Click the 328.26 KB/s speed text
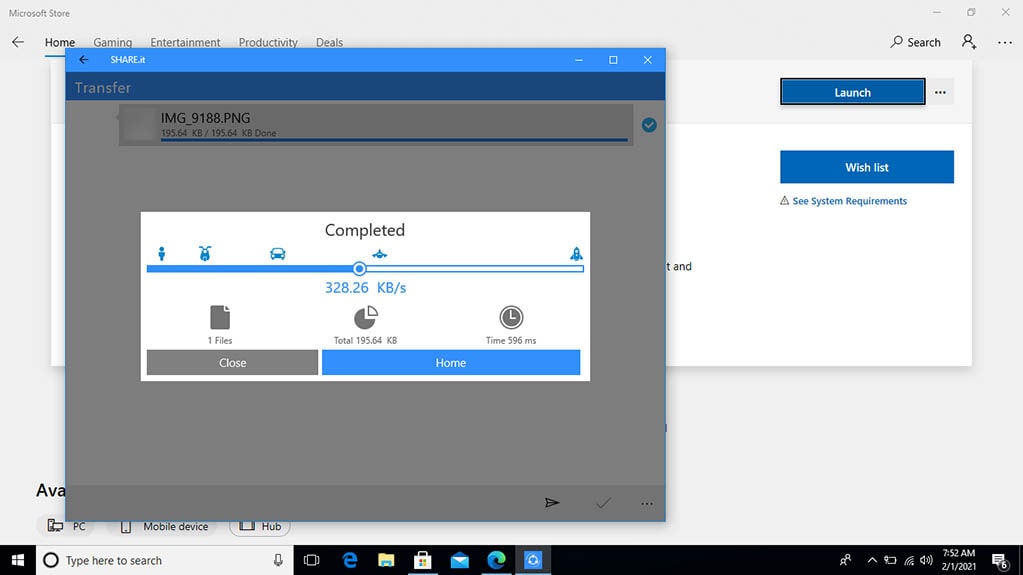 click(365, 288)
